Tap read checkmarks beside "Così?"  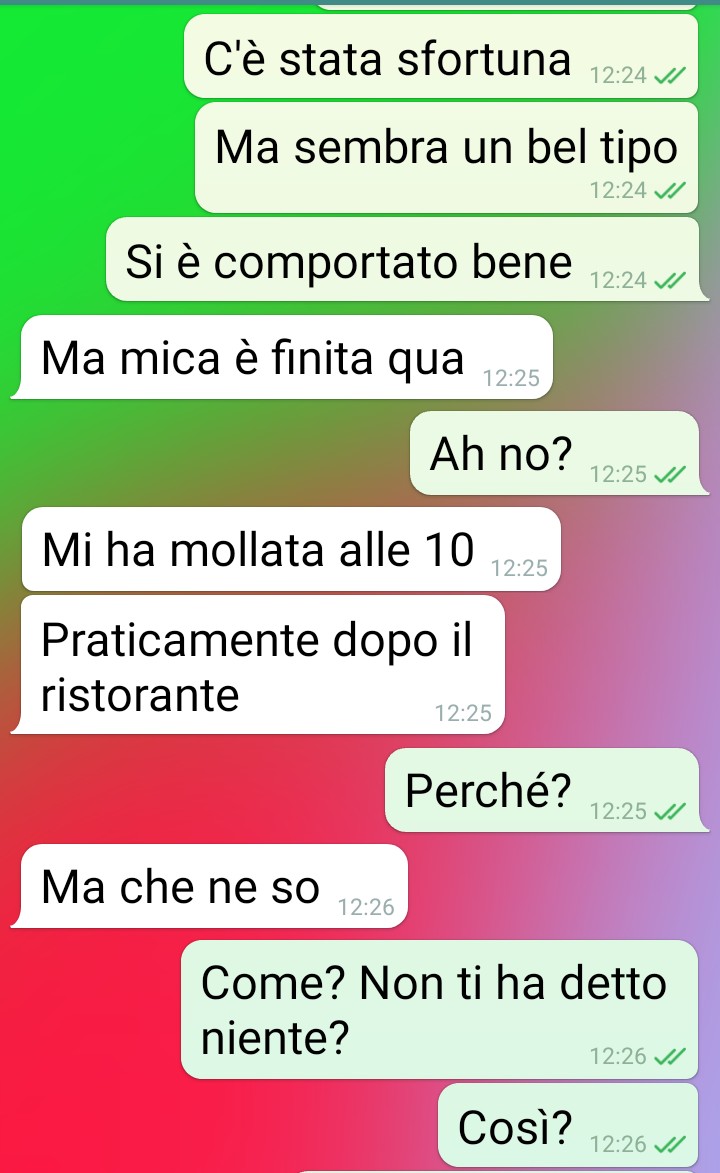click(670, 1145)
